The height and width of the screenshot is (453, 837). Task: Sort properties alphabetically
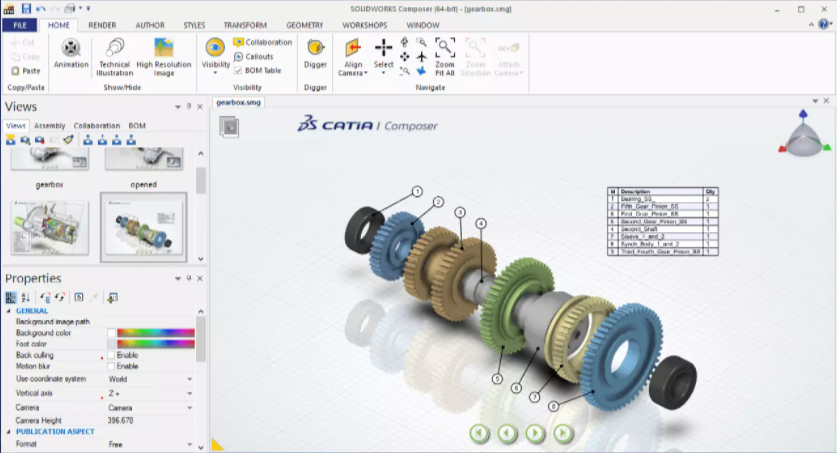[25, 297]
